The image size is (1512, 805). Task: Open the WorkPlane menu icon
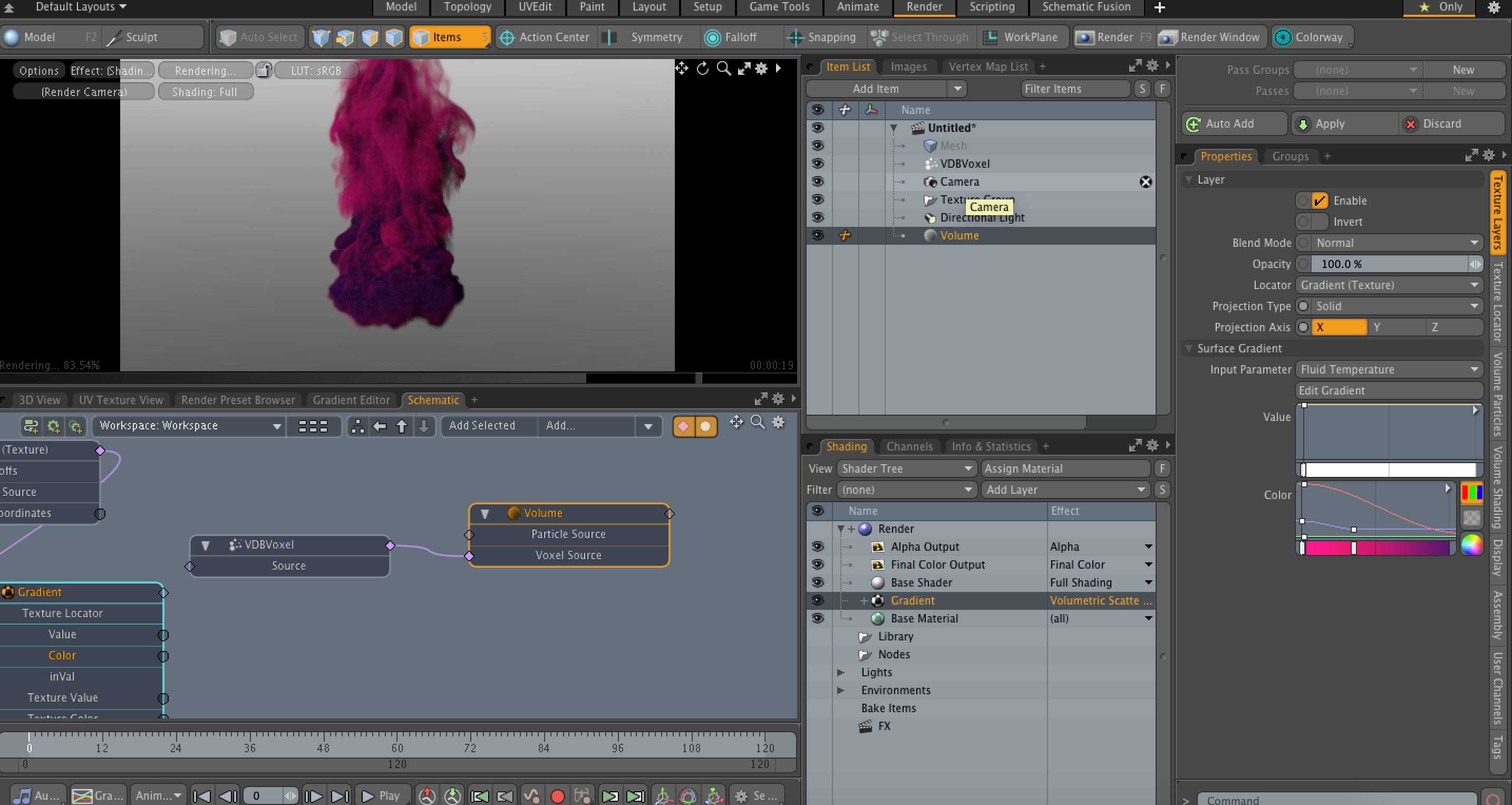point(990,37)
